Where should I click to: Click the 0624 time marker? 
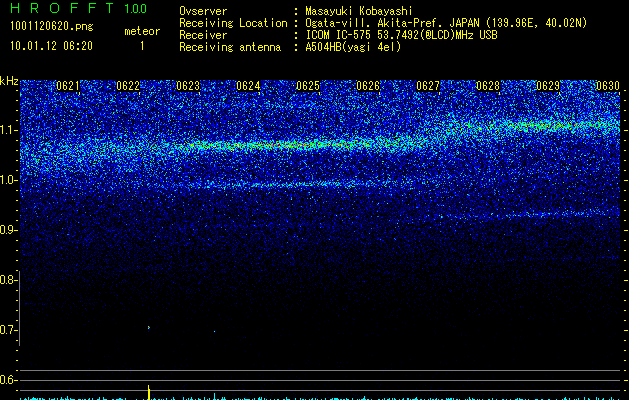pos(248,86)
